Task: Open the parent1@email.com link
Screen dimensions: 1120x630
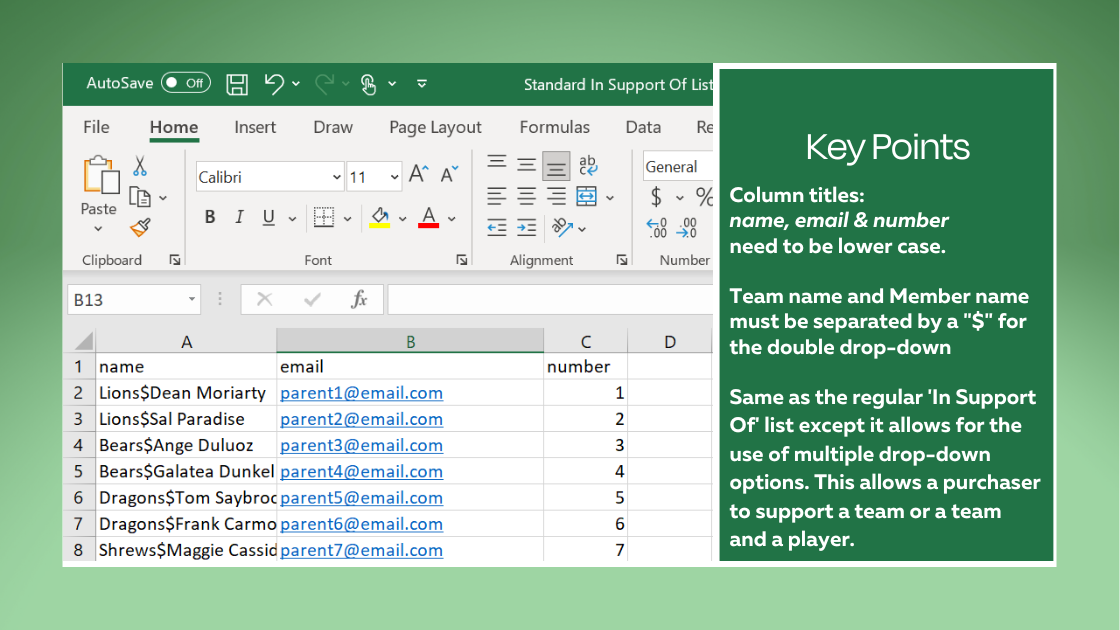Action: click(361, 393)
